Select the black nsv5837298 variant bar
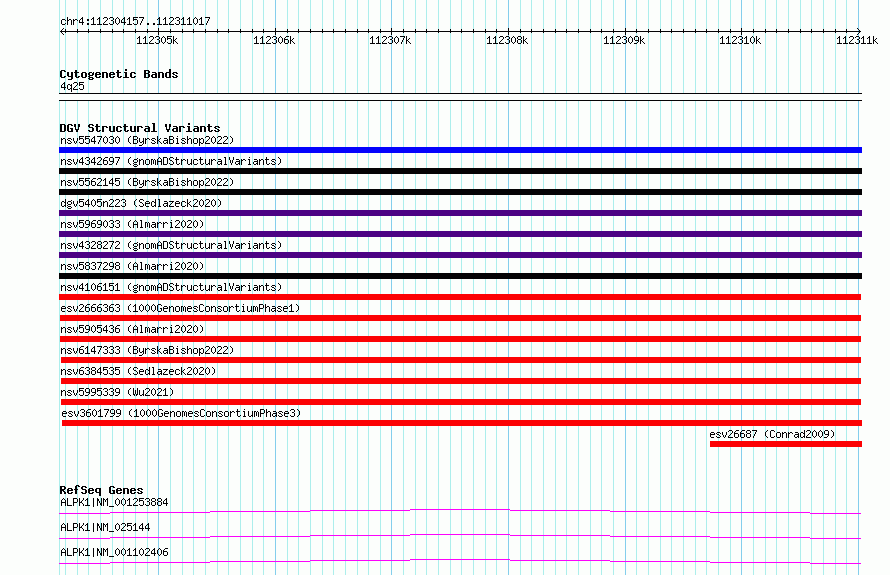The image size is (890, 575). pyautogui.click(x=460, y=276)
